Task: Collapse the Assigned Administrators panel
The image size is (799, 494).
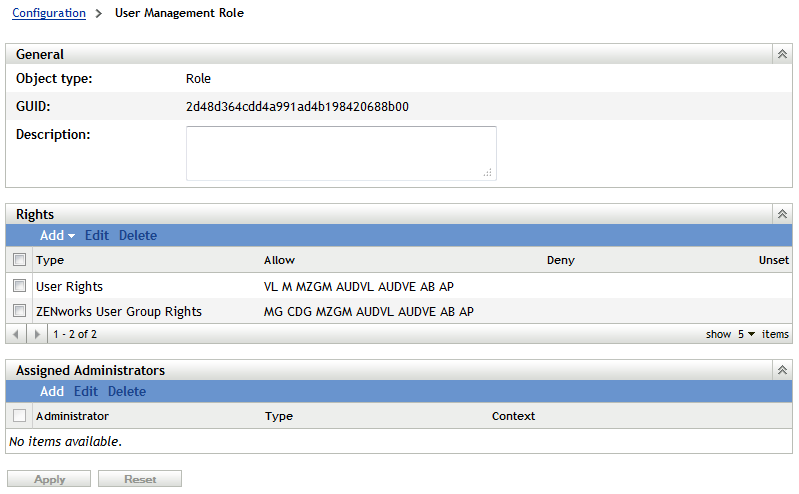Action: 782,370
